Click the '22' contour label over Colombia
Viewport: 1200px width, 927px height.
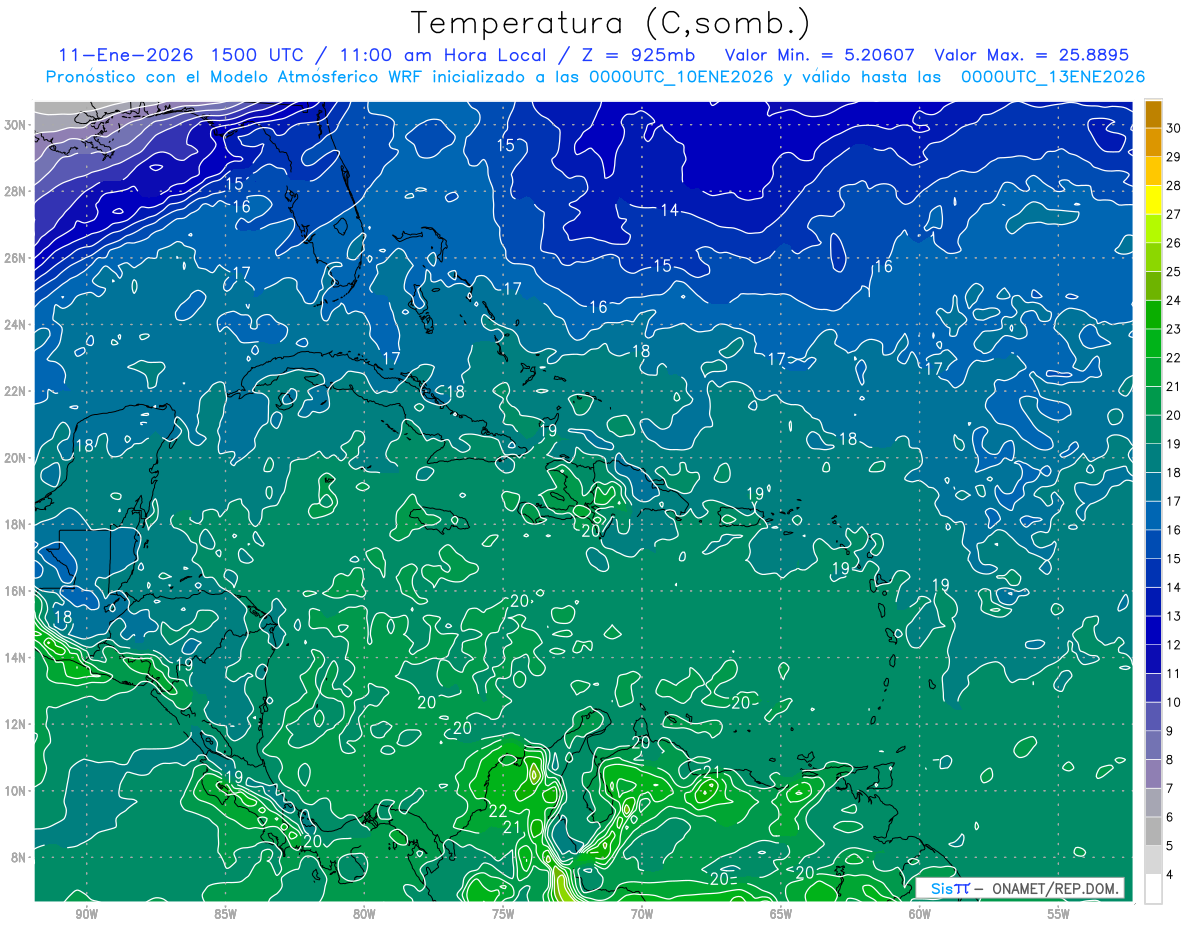[x=498, y=811]
